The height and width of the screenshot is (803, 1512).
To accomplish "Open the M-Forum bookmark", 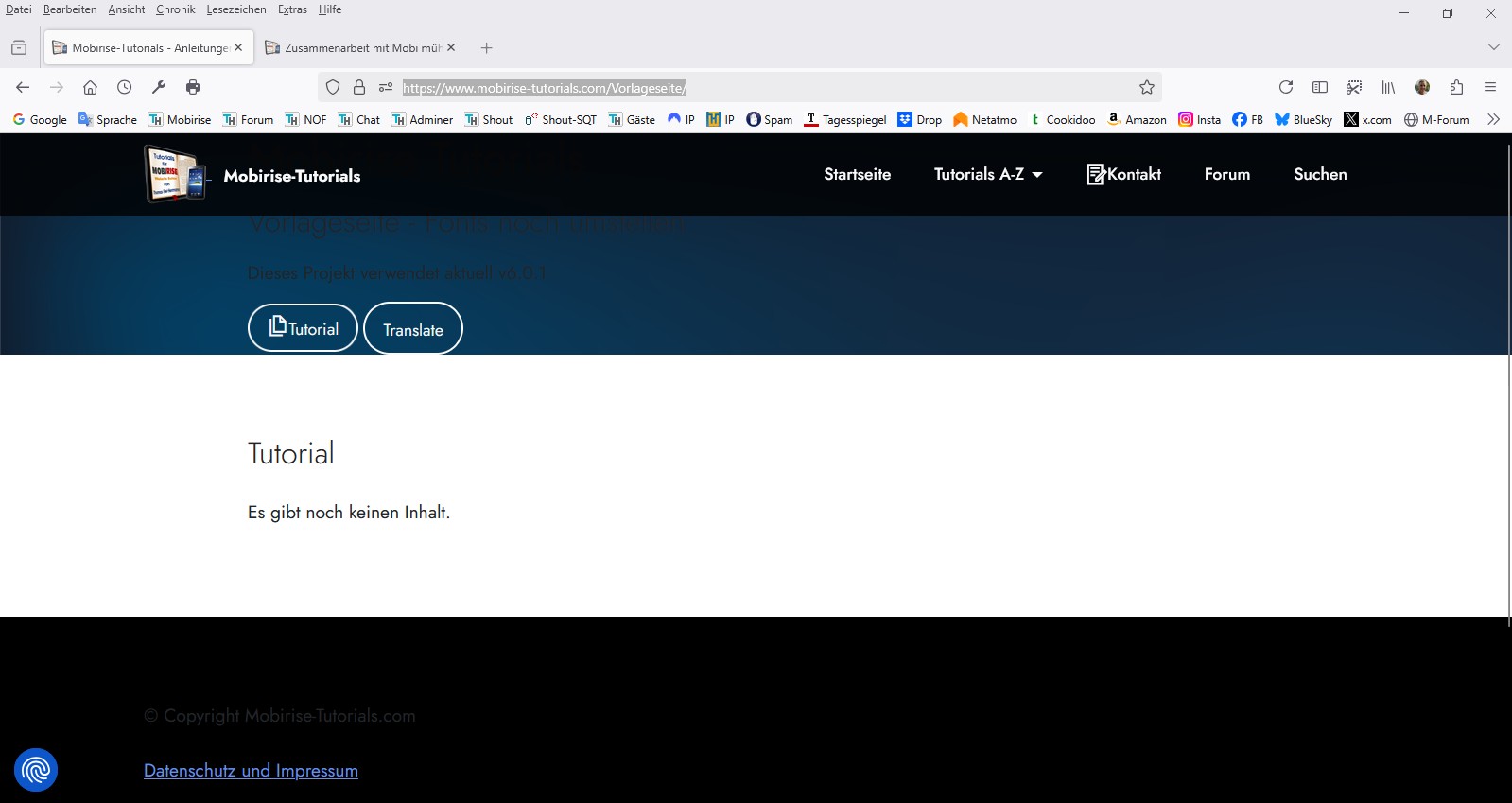I will pyautogui.click(x=1436, y=119).
